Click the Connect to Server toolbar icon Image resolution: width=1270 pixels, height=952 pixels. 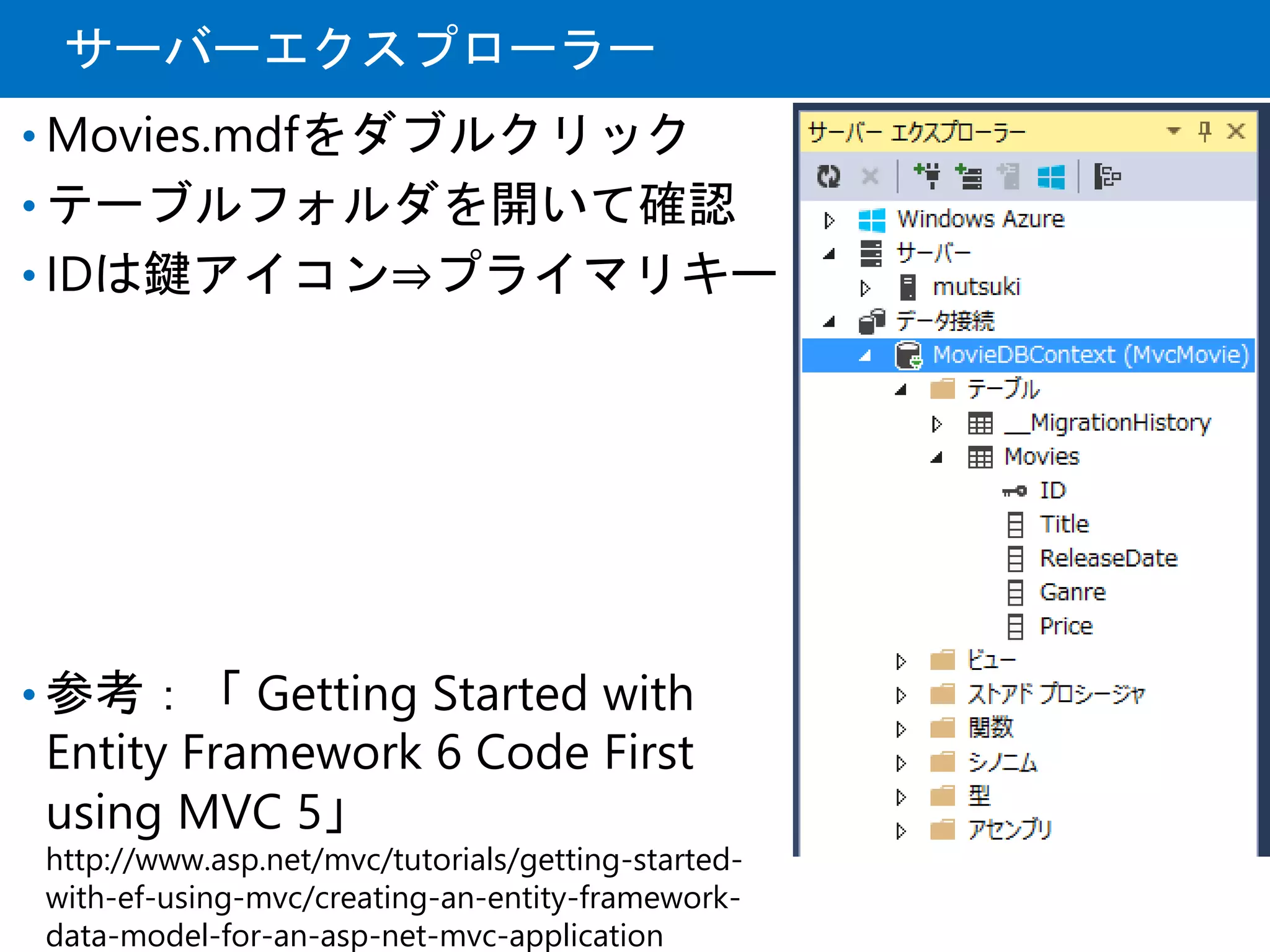coord(969,177)
